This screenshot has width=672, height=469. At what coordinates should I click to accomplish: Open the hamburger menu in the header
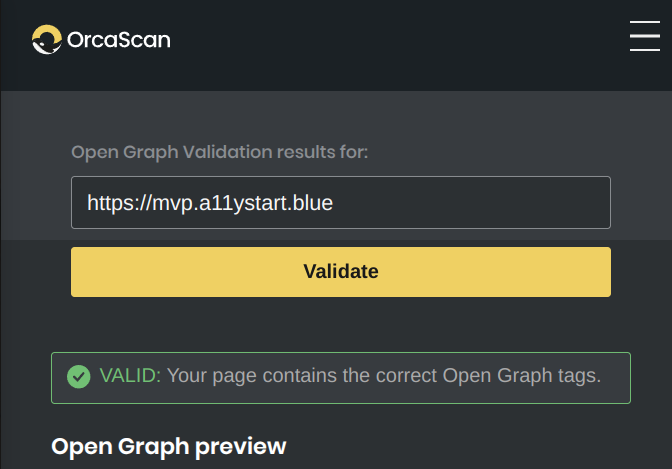(645, 36)
